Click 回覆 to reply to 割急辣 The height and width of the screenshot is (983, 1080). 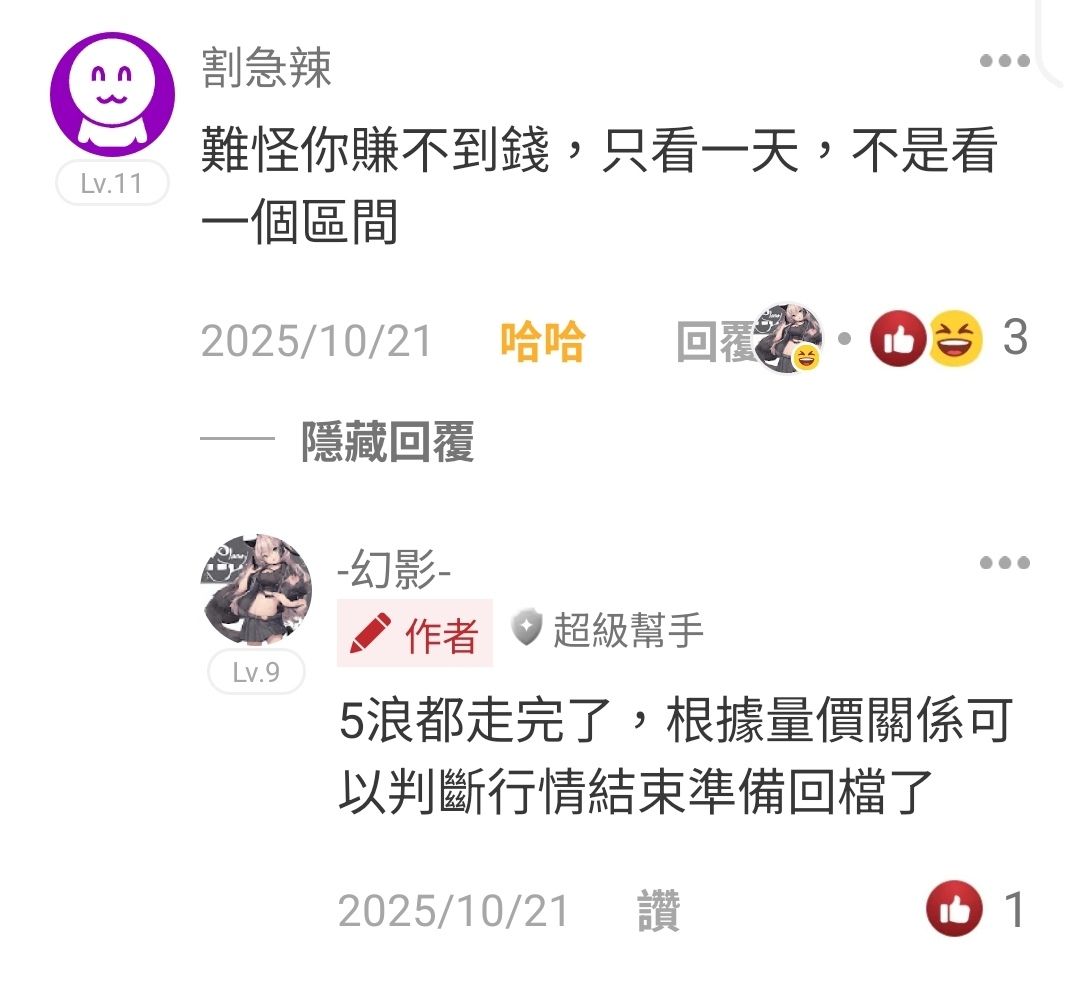point(716,342)
